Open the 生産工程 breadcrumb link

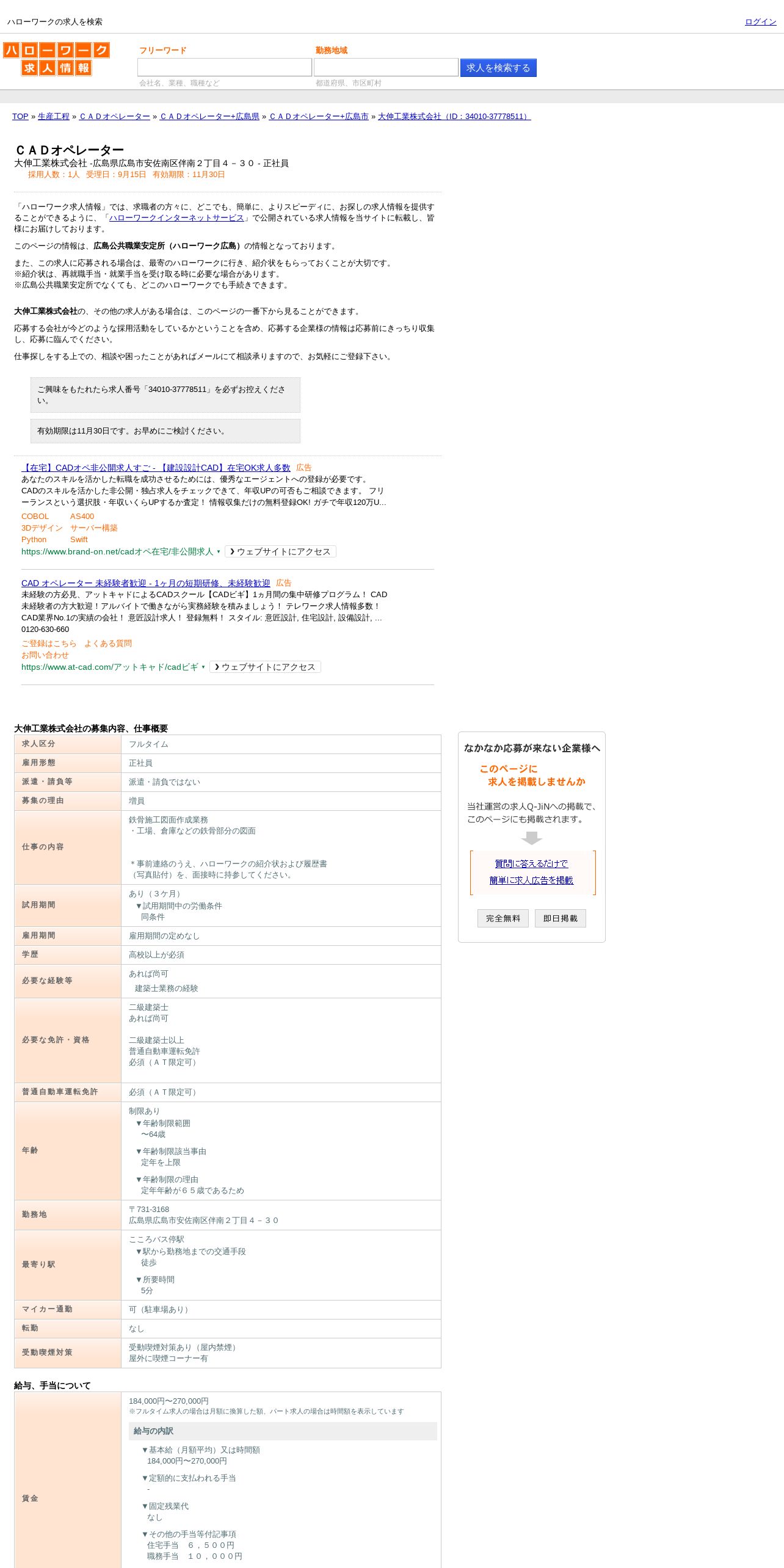click(x=54, y=117)
